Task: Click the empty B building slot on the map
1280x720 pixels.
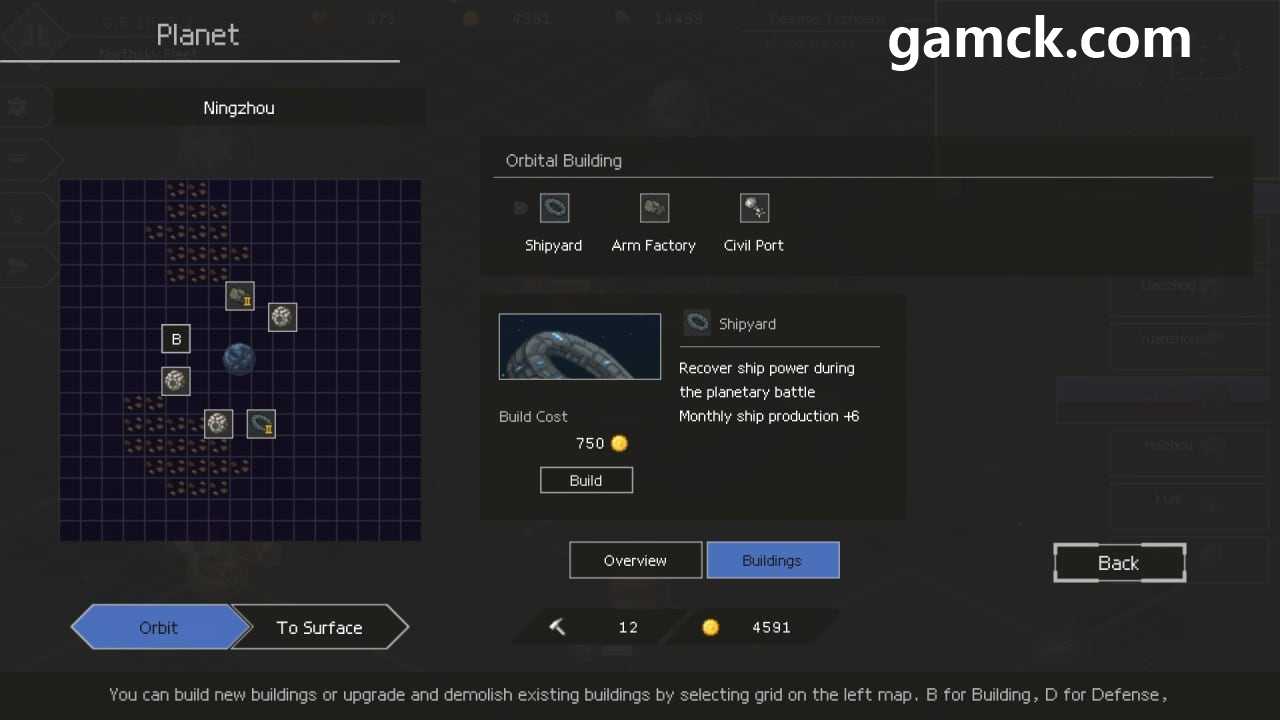Action: [176, 339]
